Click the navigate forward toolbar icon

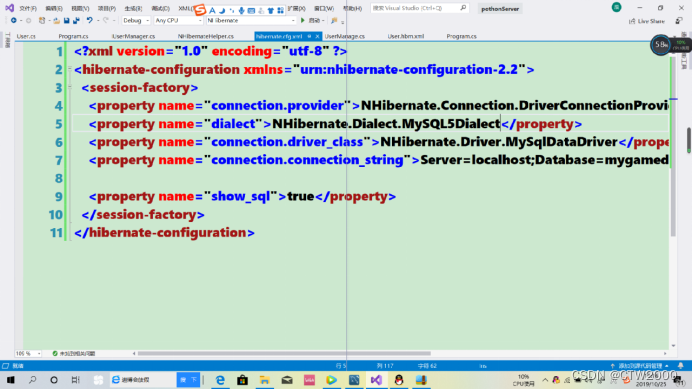coord(28,20)
